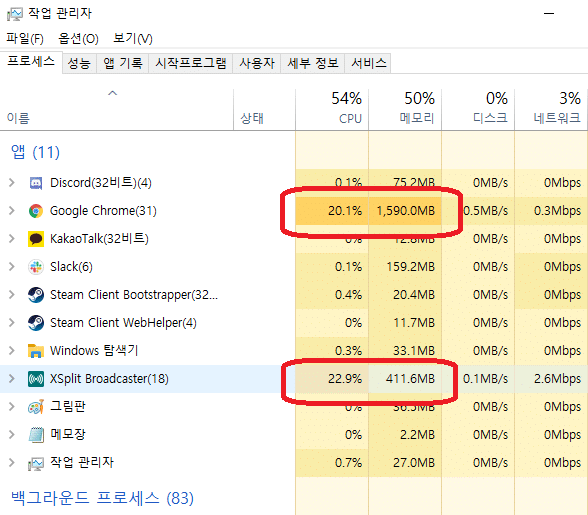Open the 파일(F) menu
Image resolution: width=588 pixels, height=515 pixels.
(25, 38)
